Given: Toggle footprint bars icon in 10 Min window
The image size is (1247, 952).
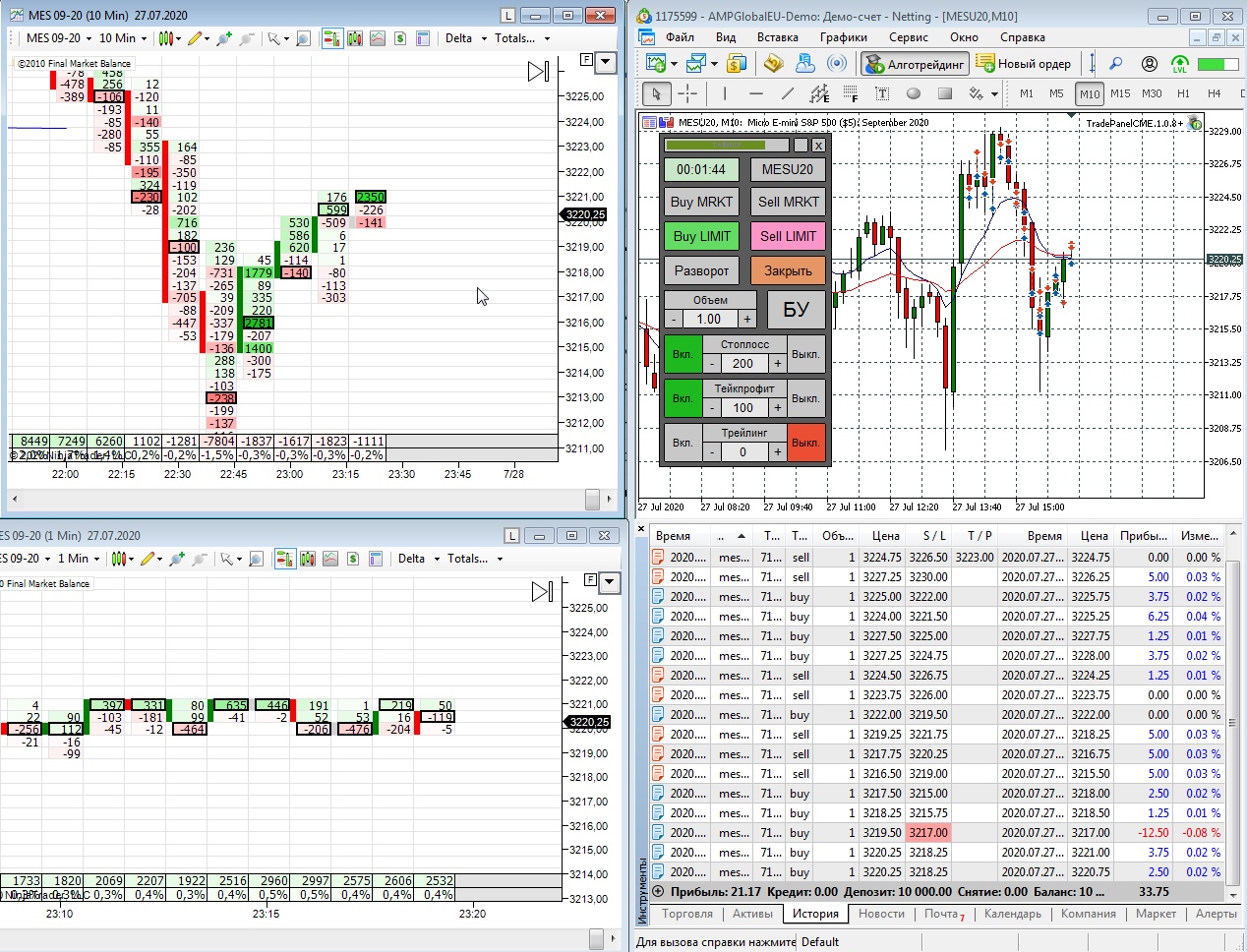Looking at the screenshot, I should [331, 38].
